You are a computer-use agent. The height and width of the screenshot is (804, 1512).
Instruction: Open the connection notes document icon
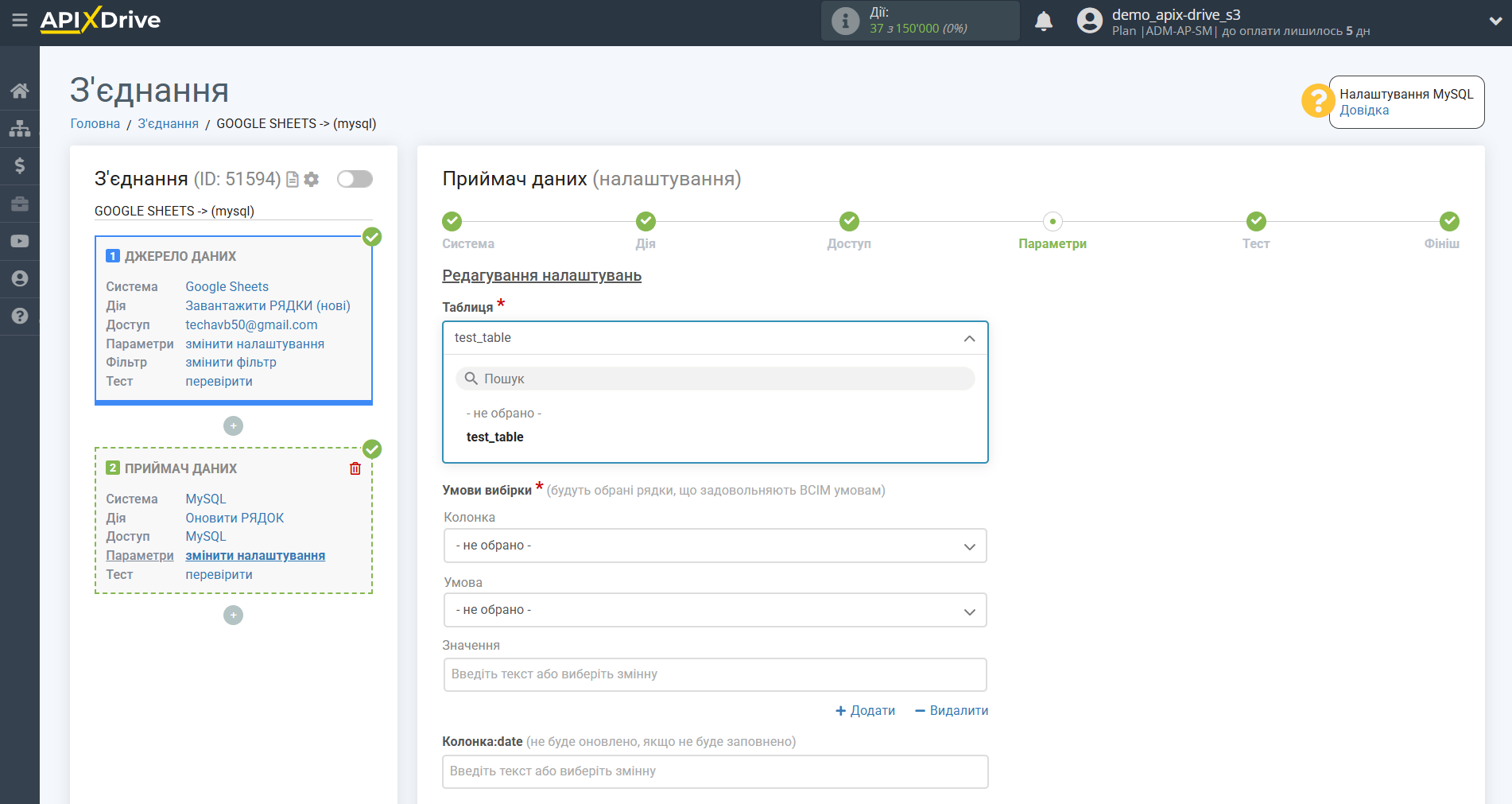292,180
